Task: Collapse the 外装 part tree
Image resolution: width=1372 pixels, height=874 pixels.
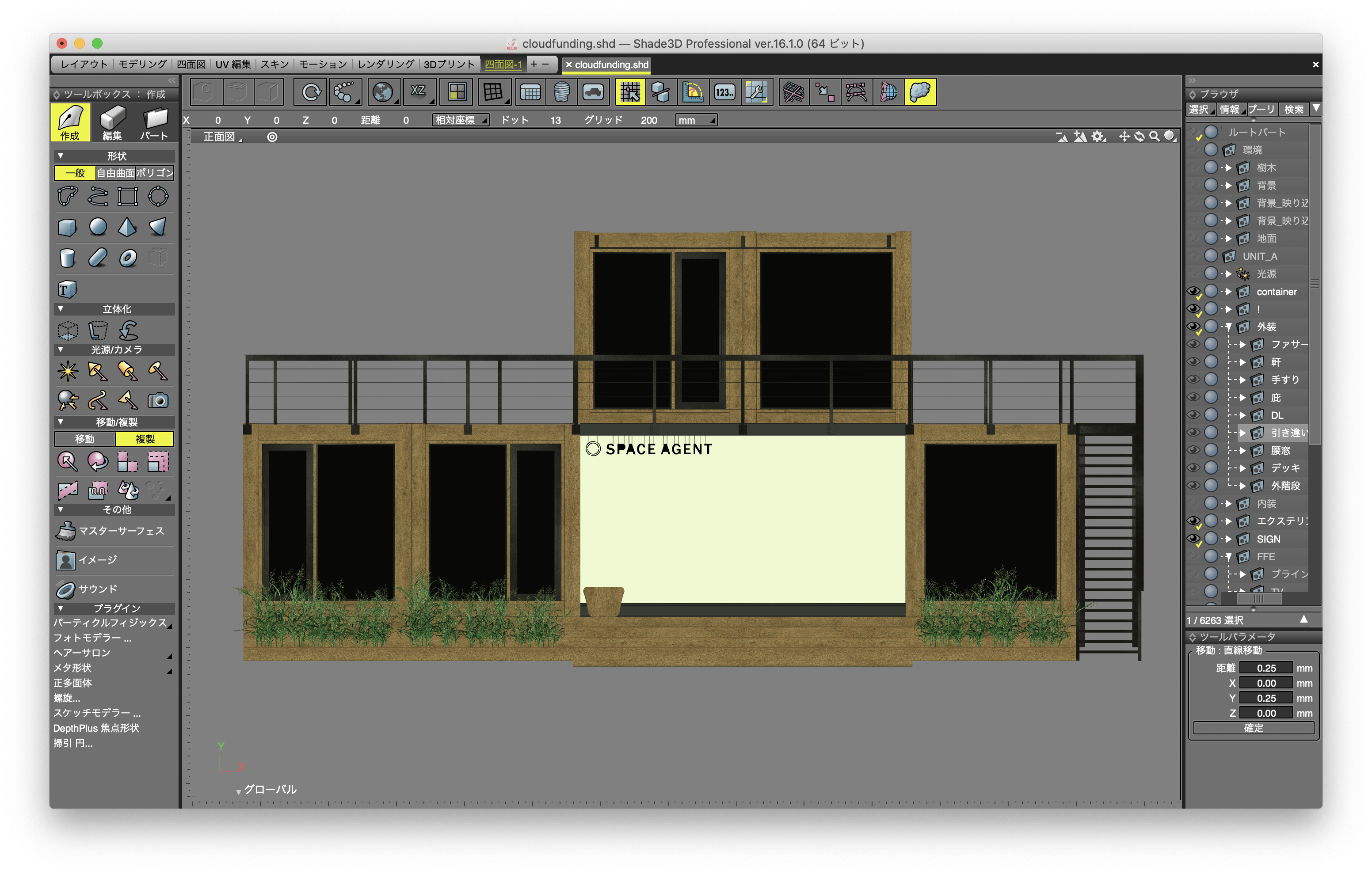Action: (x=1228, y=327)
